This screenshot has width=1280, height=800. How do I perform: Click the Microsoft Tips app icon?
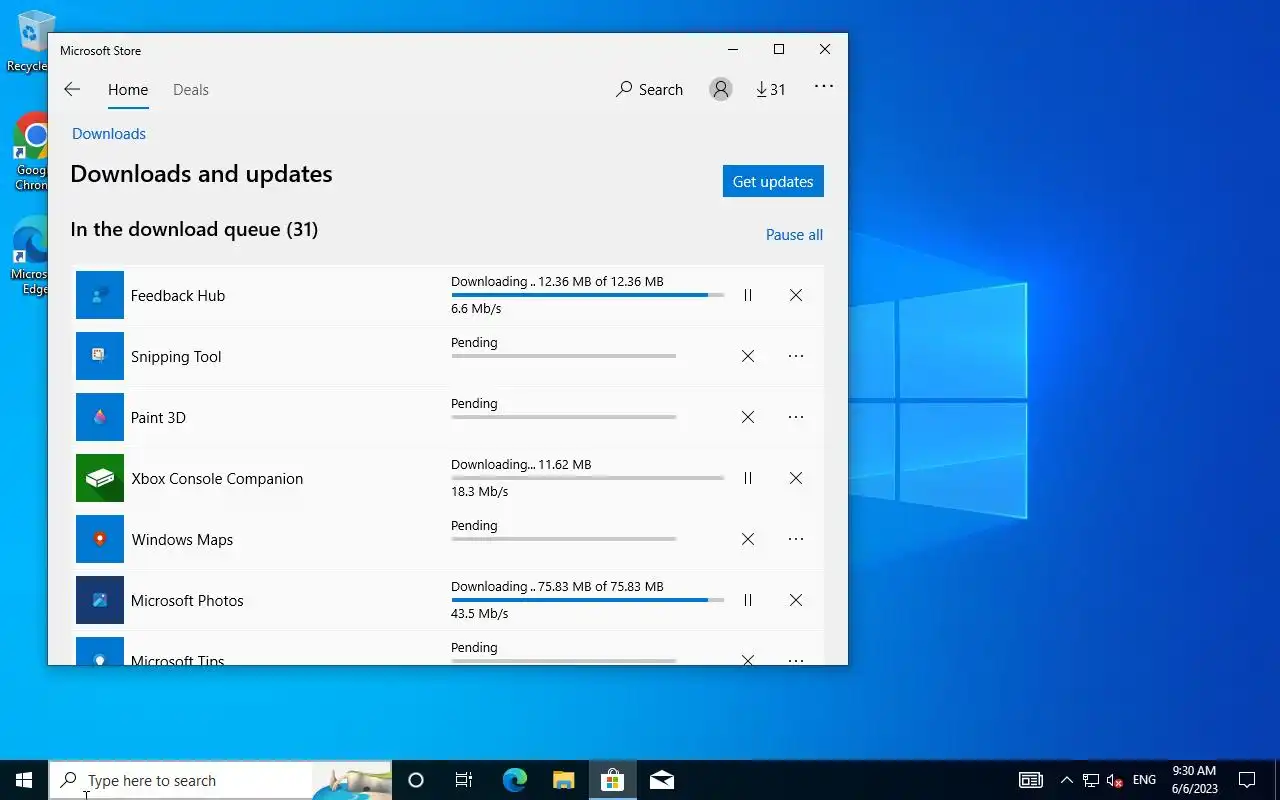pos(100,651)
